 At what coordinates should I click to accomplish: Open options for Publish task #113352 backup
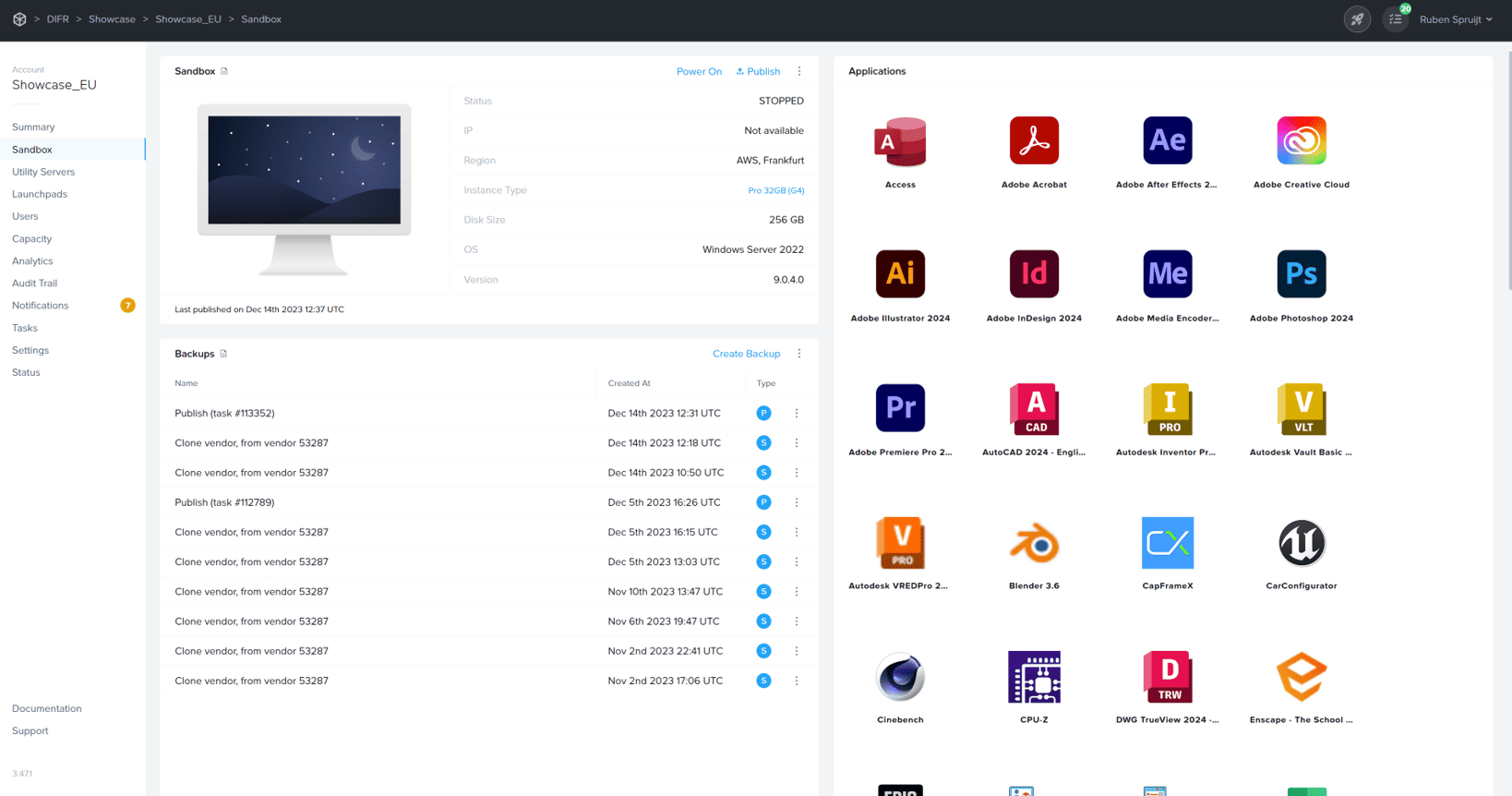click(797, 413)
